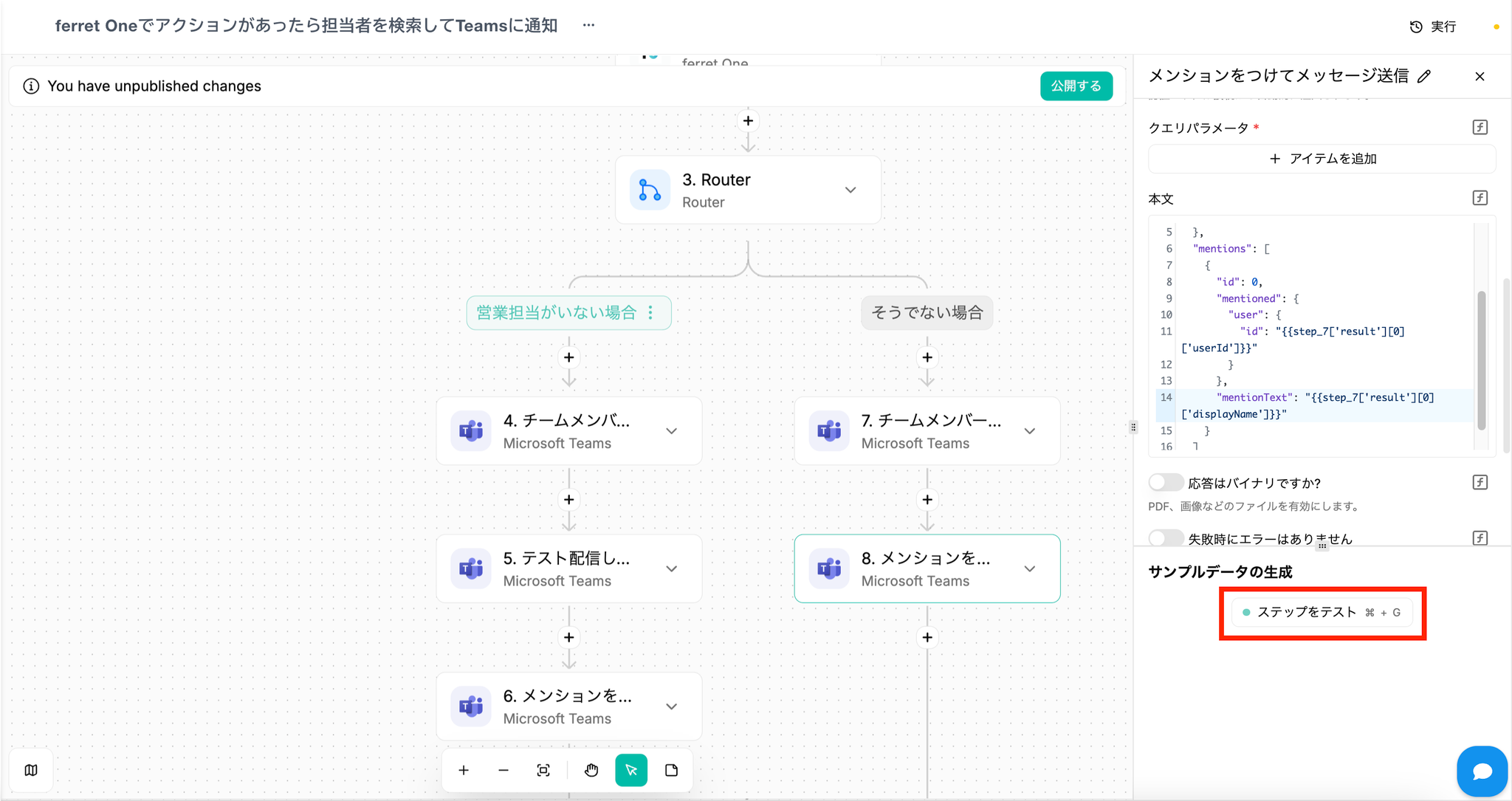Expand step 5 テスト配信 chevron
The width and height of the screenshot is (1512, 801).
[x=671, y=568]
